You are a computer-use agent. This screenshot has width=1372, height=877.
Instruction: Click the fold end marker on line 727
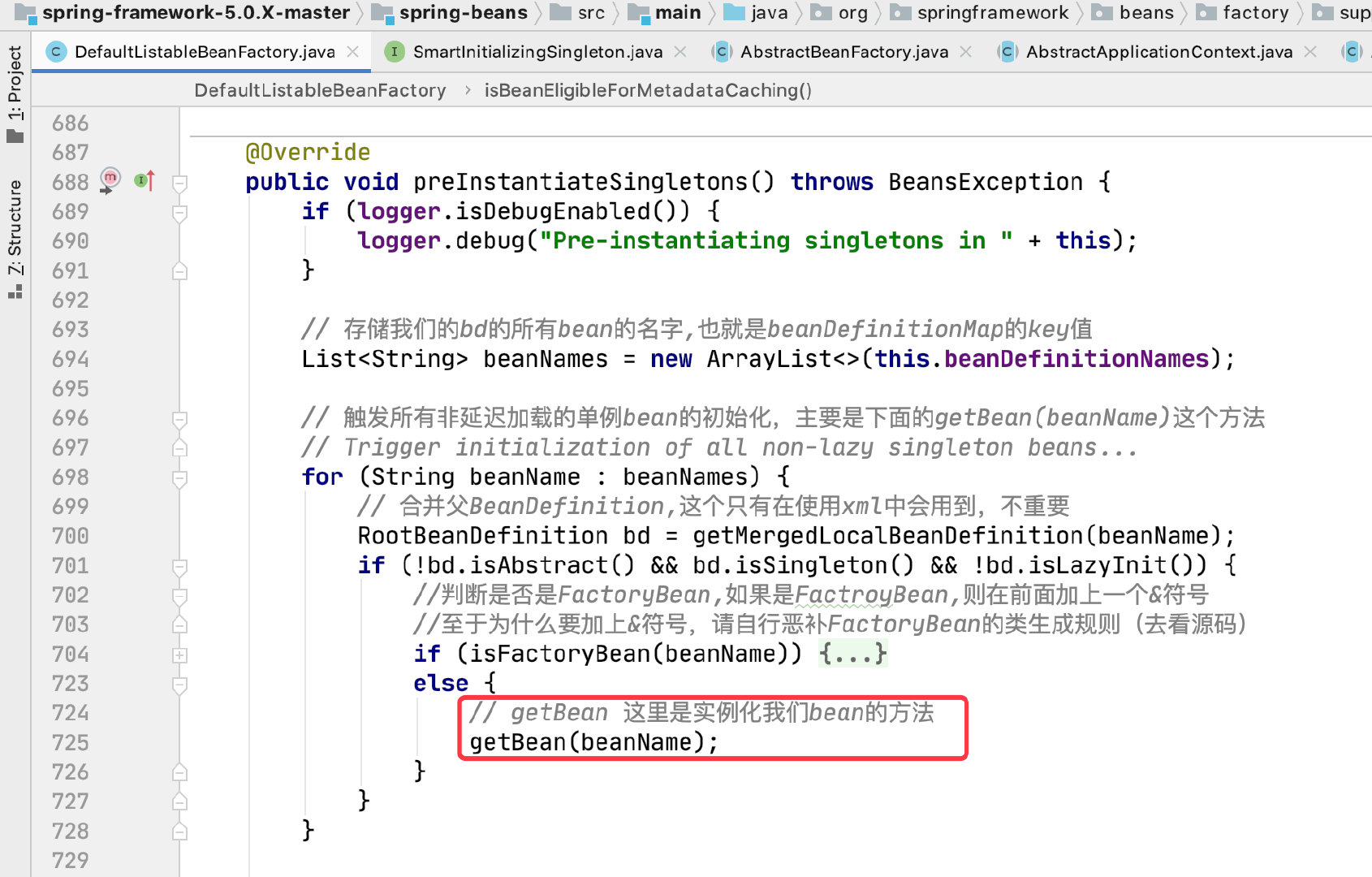[180, 802]
